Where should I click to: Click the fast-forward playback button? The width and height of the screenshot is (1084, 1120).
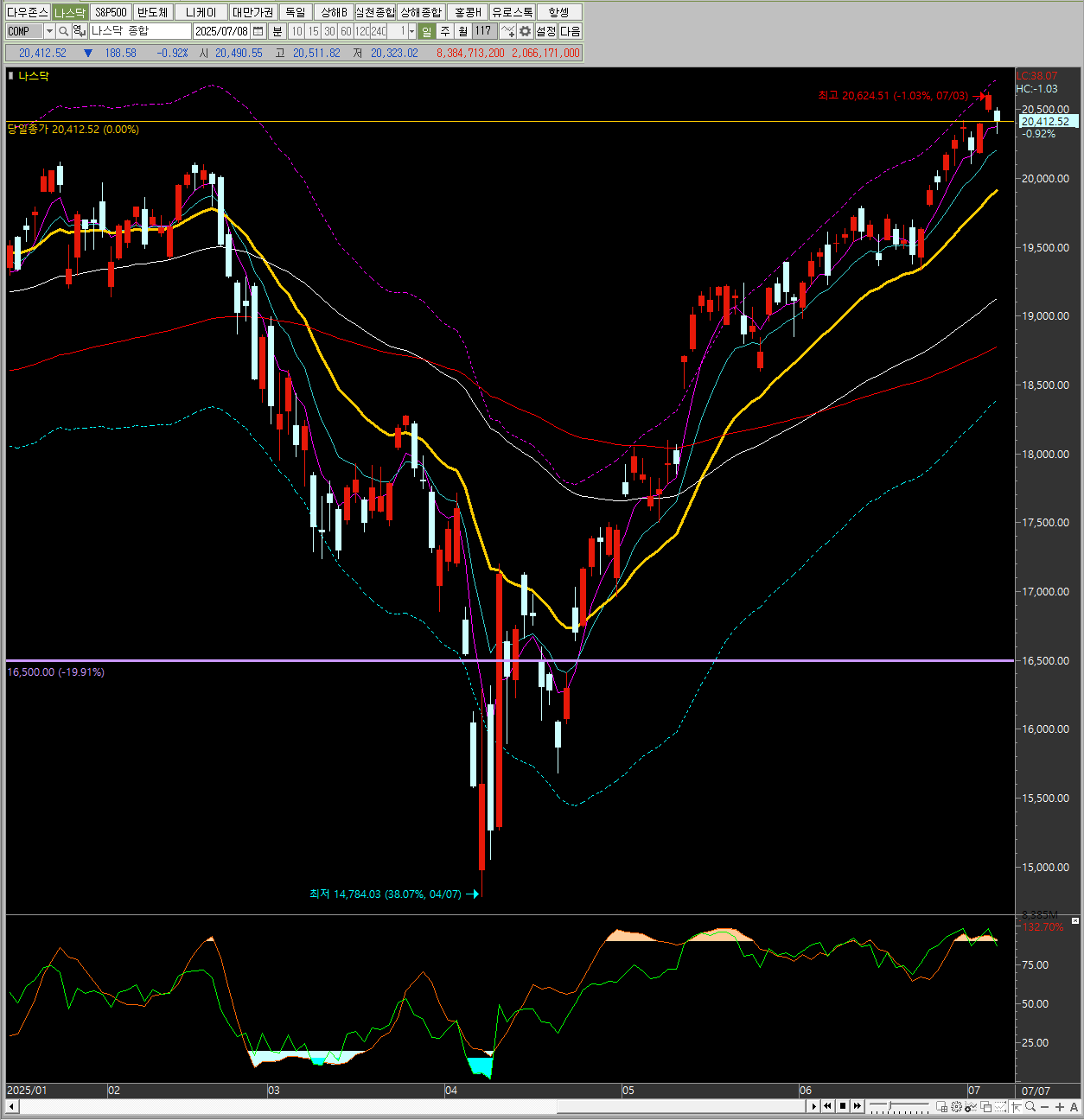858,1106
